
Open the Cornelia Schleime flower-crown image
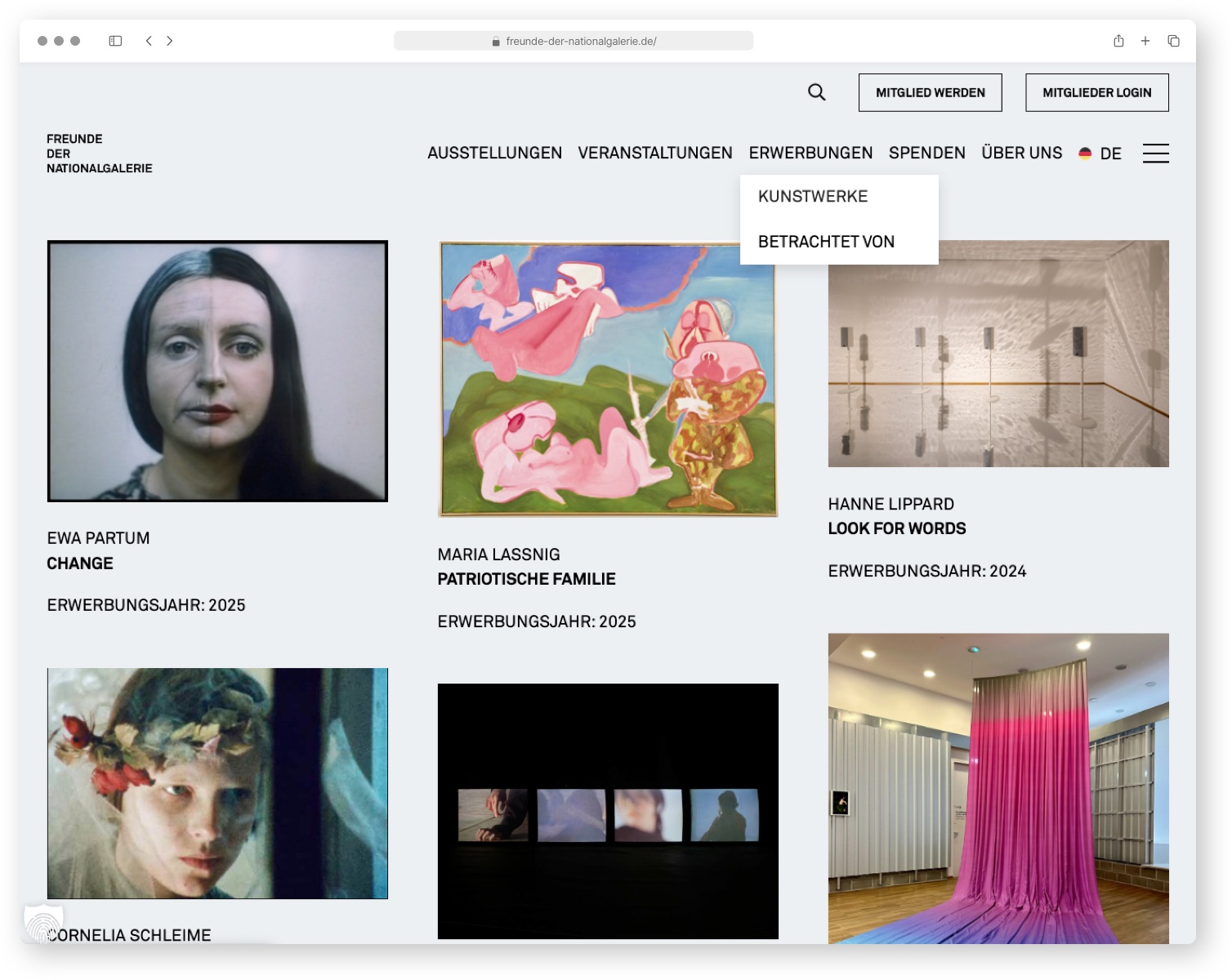pyautogui.click(x=217, y=783)
